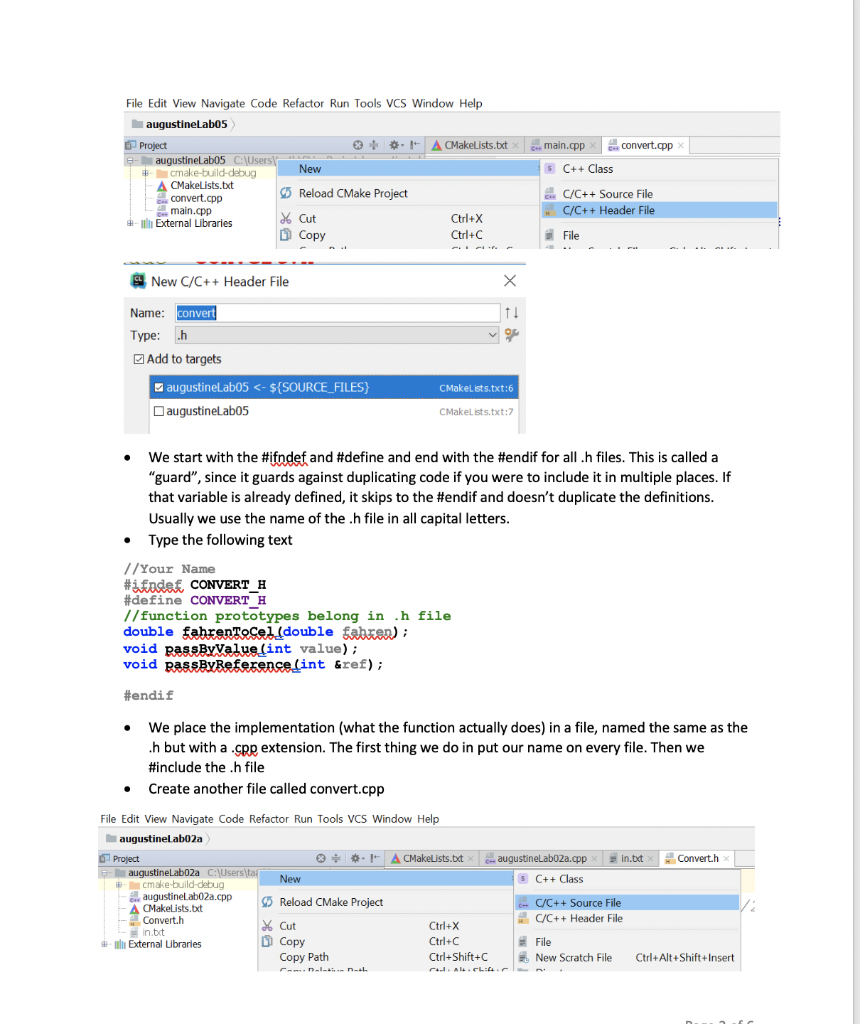The width and height of the screenshot is (860, 1024).
Task: Click the CLion logo icon in header file dialog
Action: 138,281
